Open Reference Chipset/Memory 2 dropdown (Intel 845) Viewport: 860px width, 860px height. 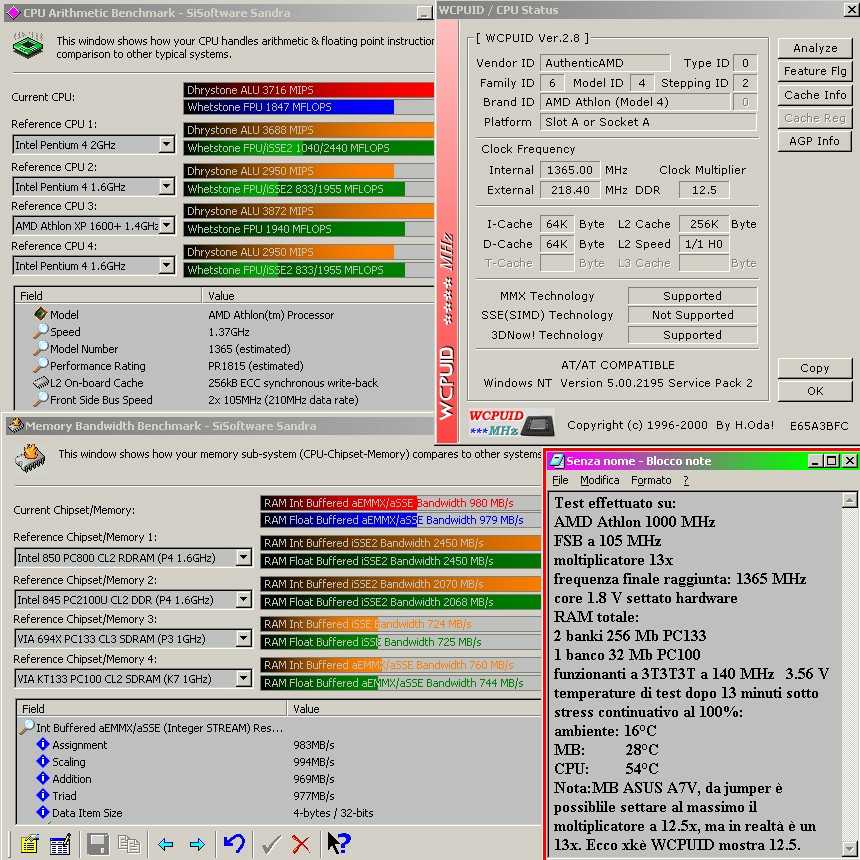[x=244, y=599]
